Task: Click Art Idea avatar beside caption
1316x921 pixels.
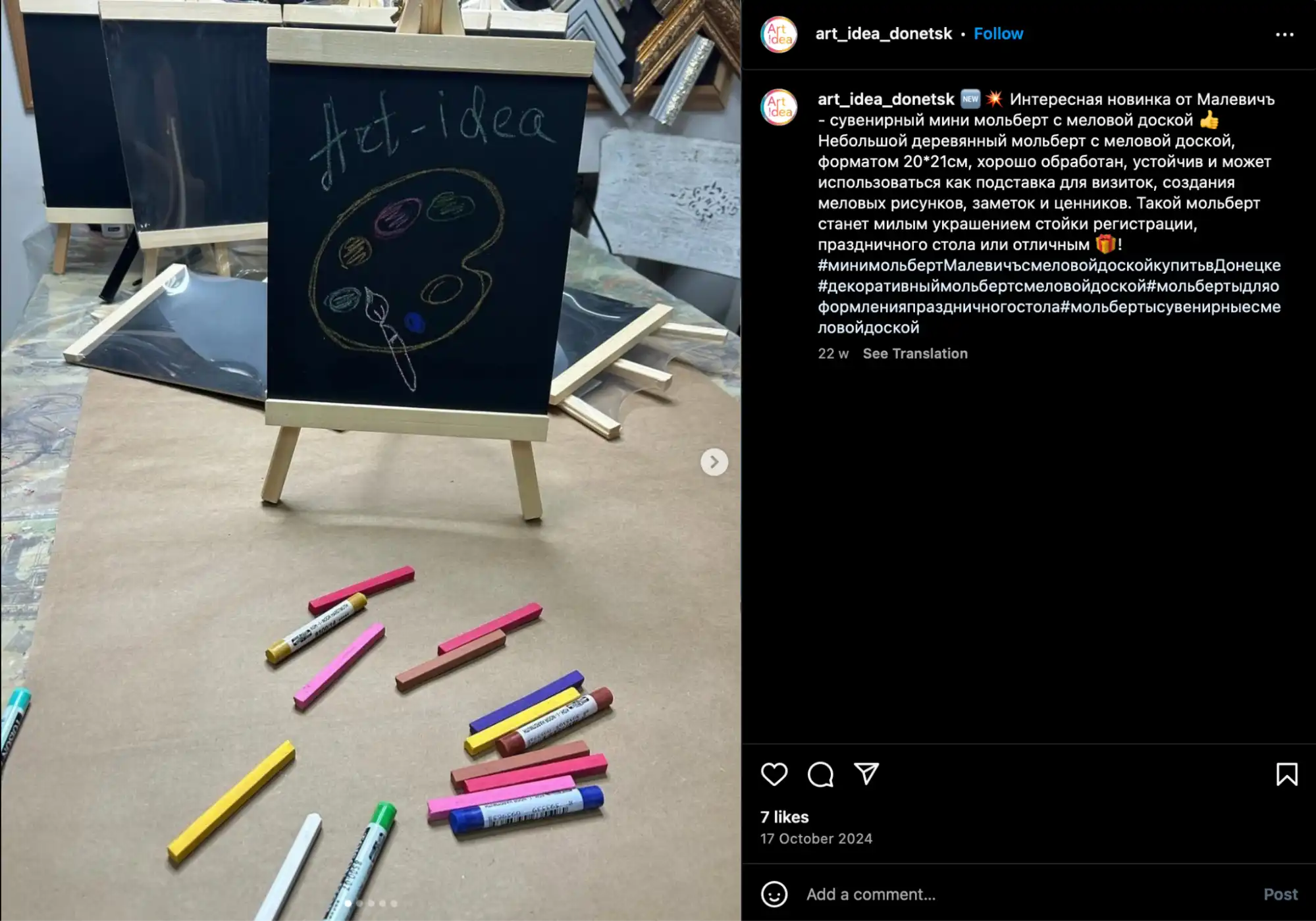Action: 779,107
